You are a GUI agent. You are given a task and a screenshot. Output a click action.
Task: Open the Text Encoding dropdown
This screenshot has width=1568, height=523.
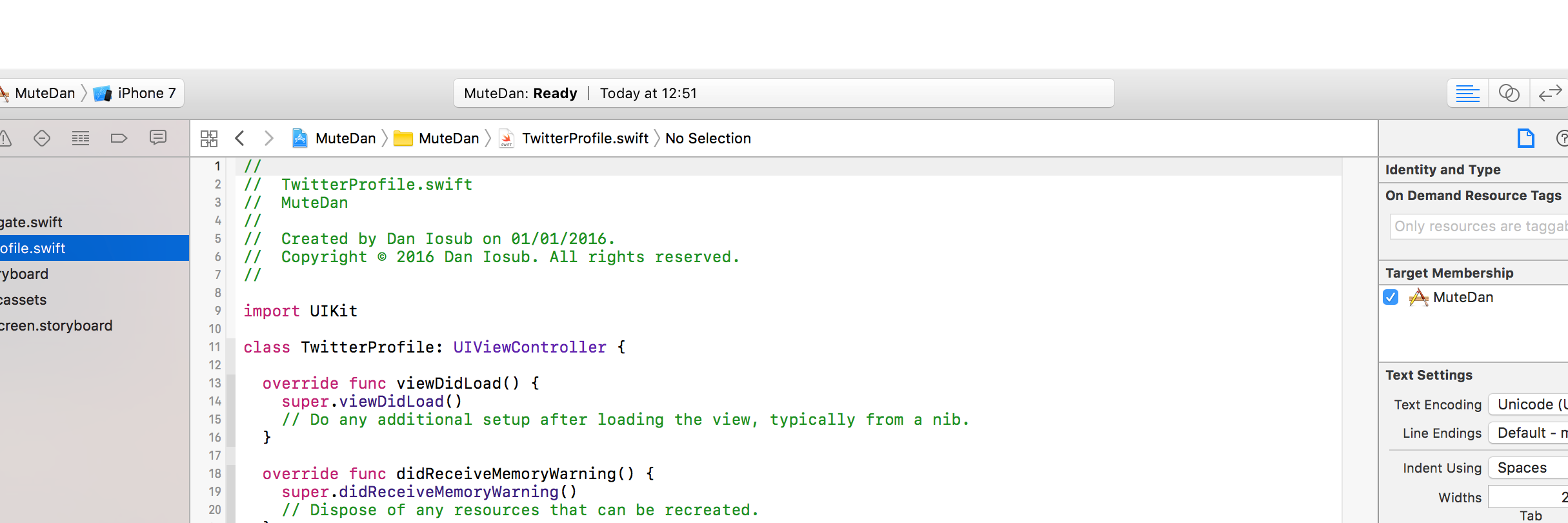[1528, 404]
